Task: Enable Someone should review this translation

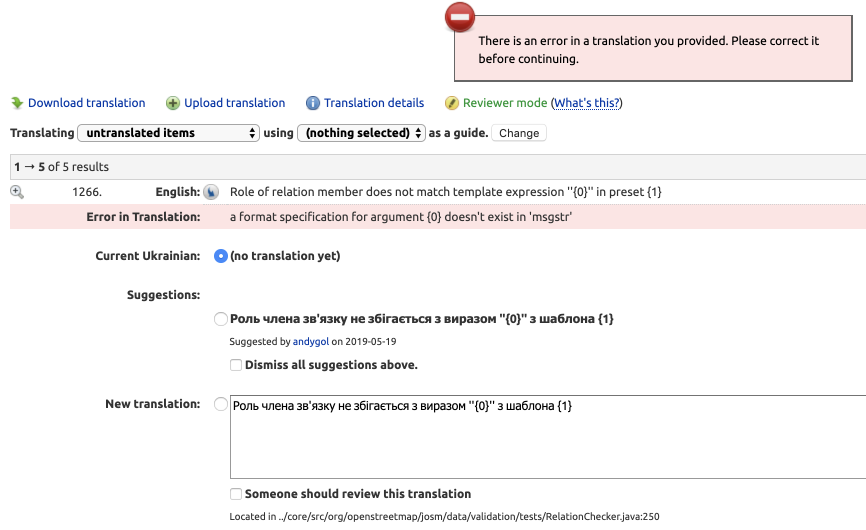Action: click(236, 494)
